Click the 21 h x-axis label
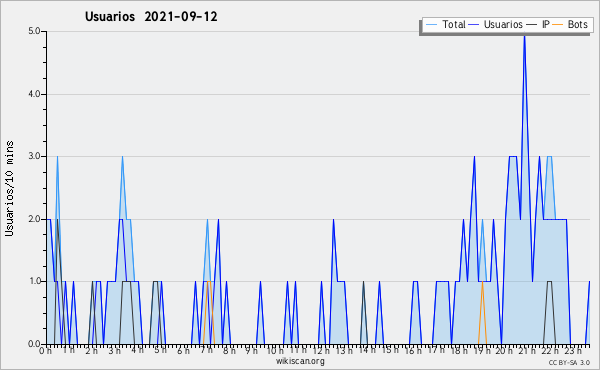600x370 pixels. point(528,350)
